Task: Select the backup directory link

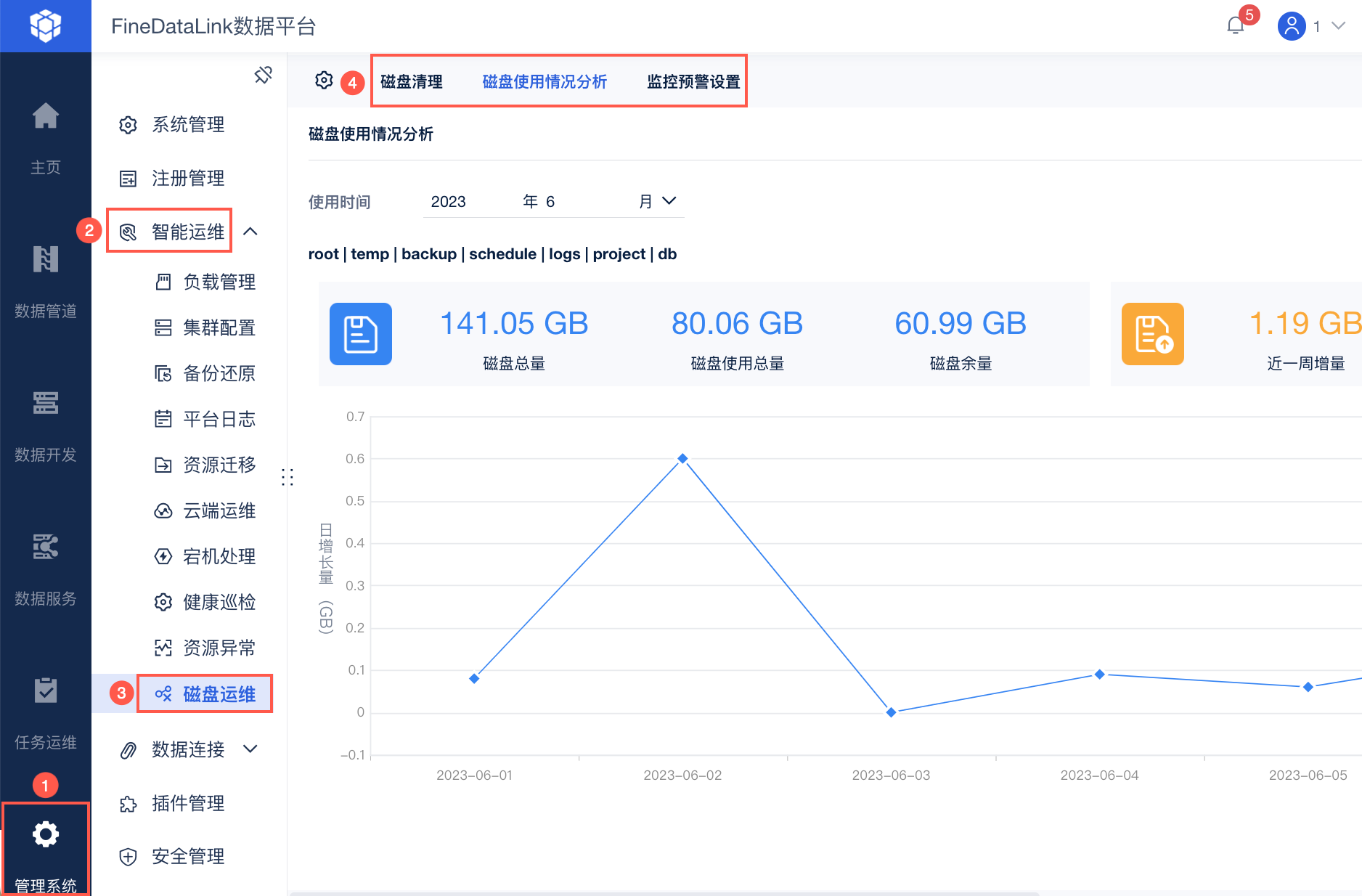Action: point(428,254)
